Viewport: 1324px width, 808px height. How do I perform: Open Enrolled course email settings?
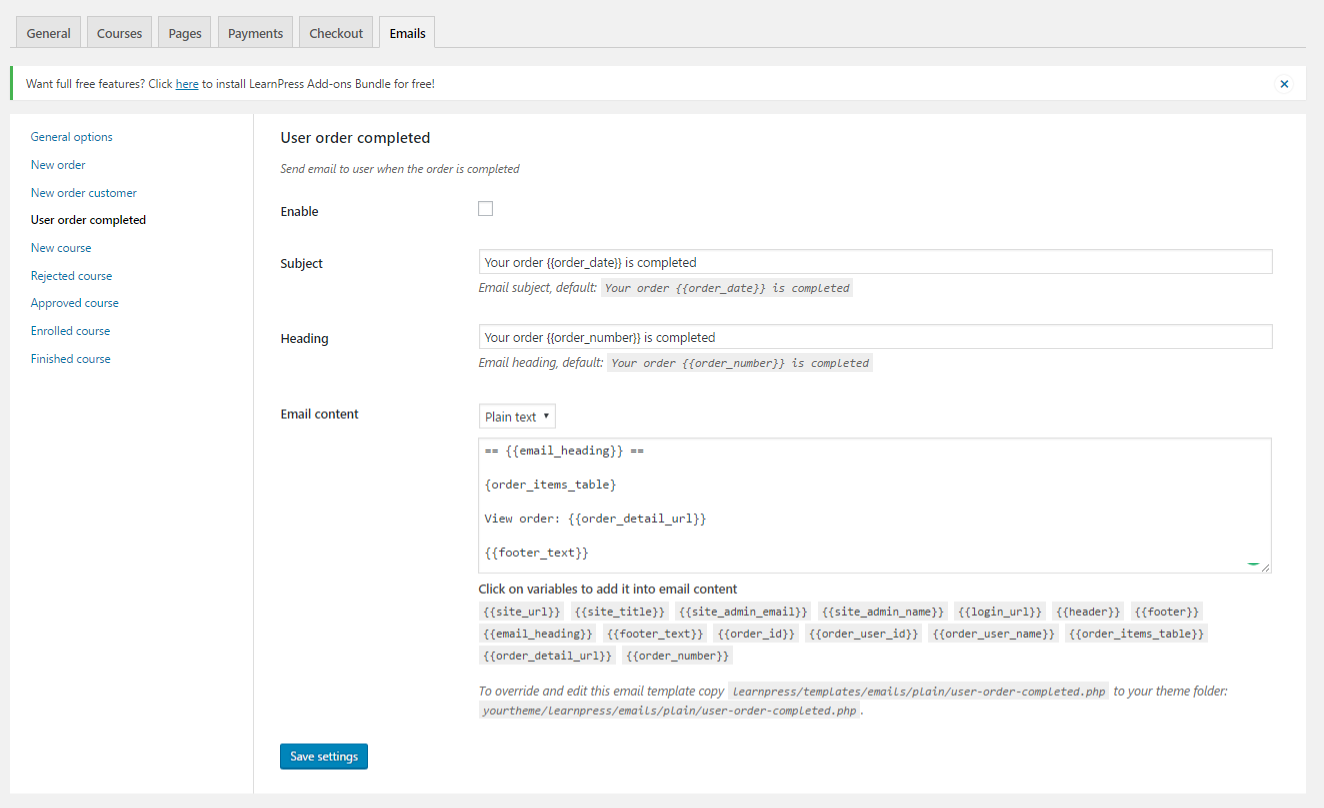click(70, 331)
